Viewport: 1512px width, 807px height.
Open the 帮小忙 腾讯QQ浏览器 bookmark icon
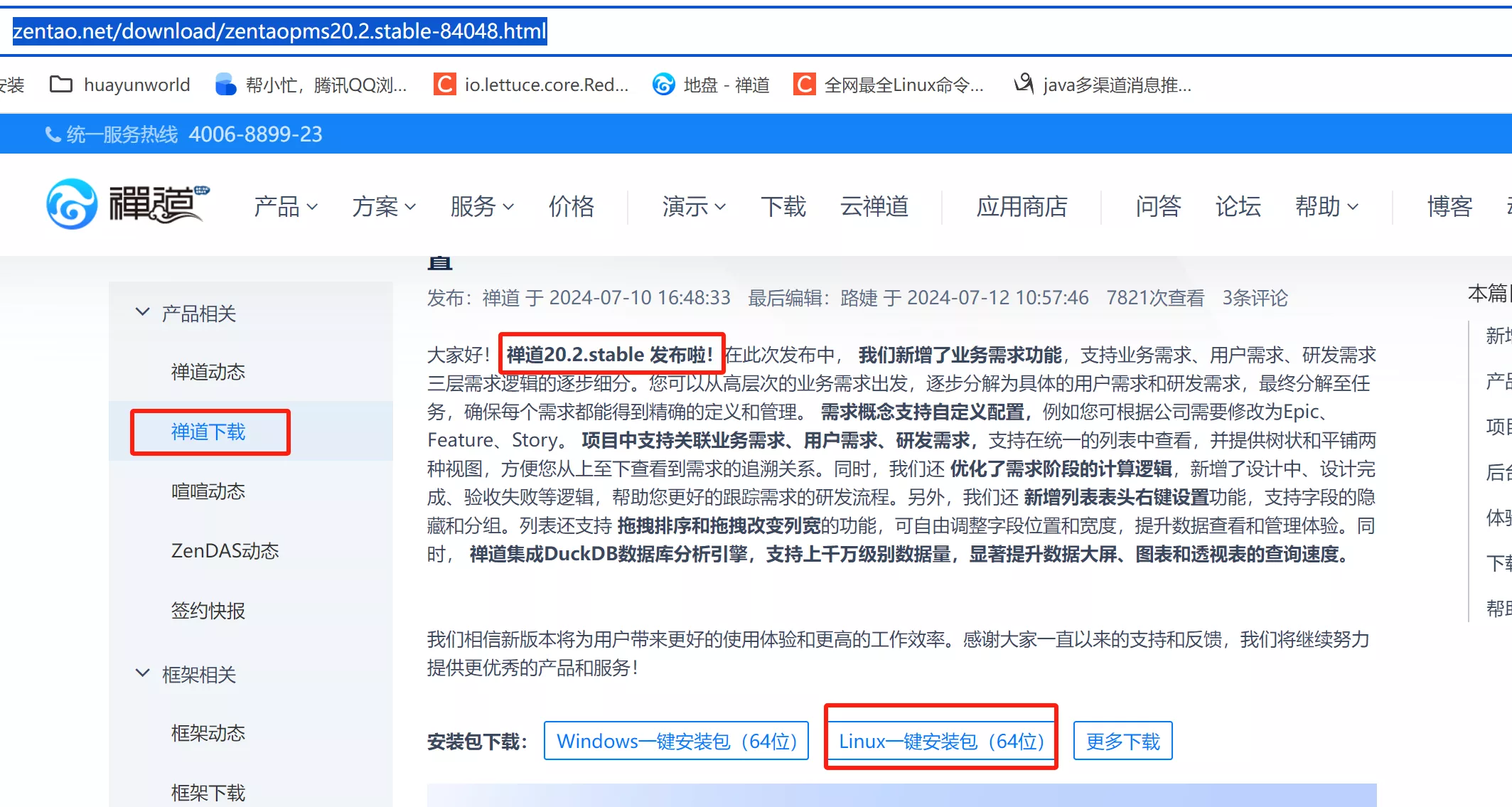(225, 85)
